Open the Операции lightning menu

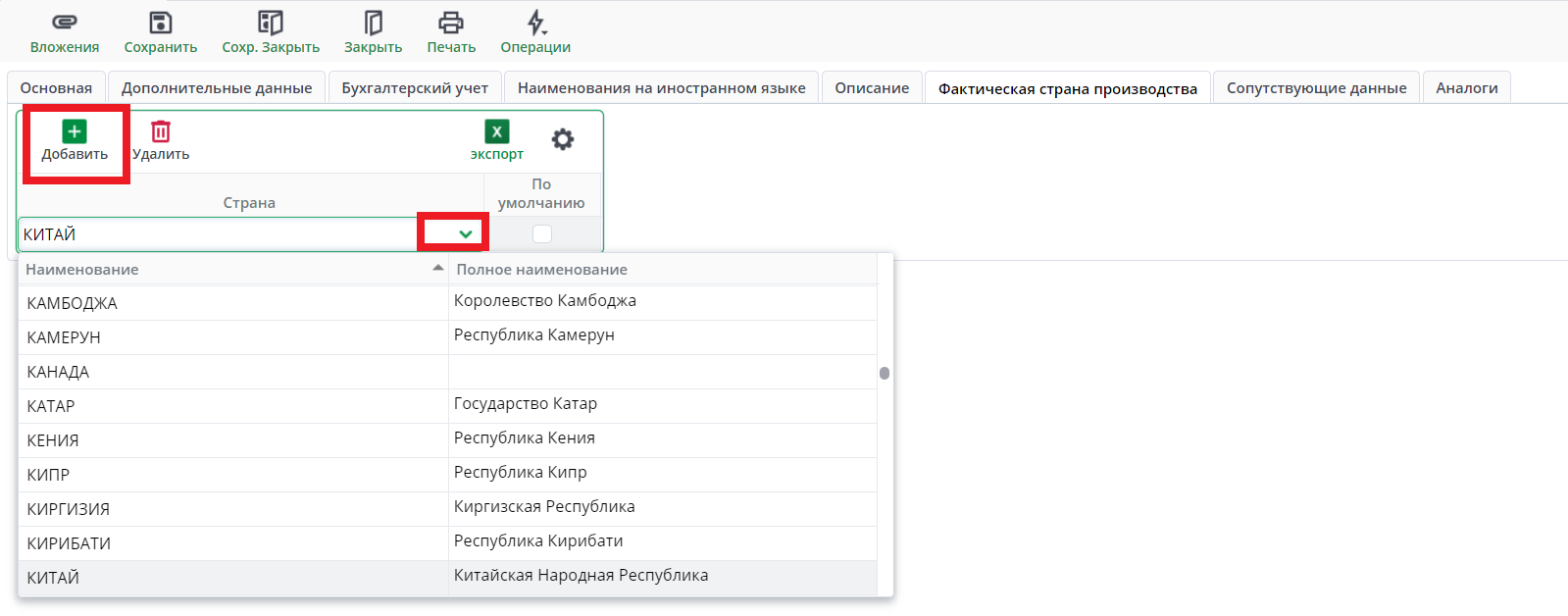point(535,23)
